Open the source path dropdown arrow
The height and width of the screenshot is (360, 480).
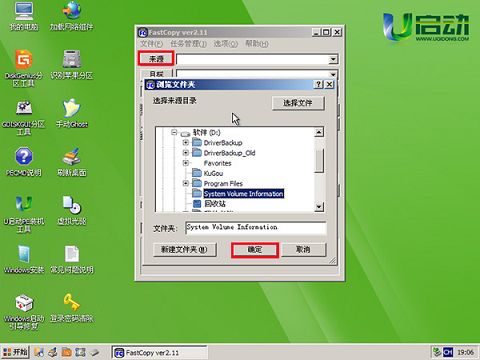click(333, 59)
